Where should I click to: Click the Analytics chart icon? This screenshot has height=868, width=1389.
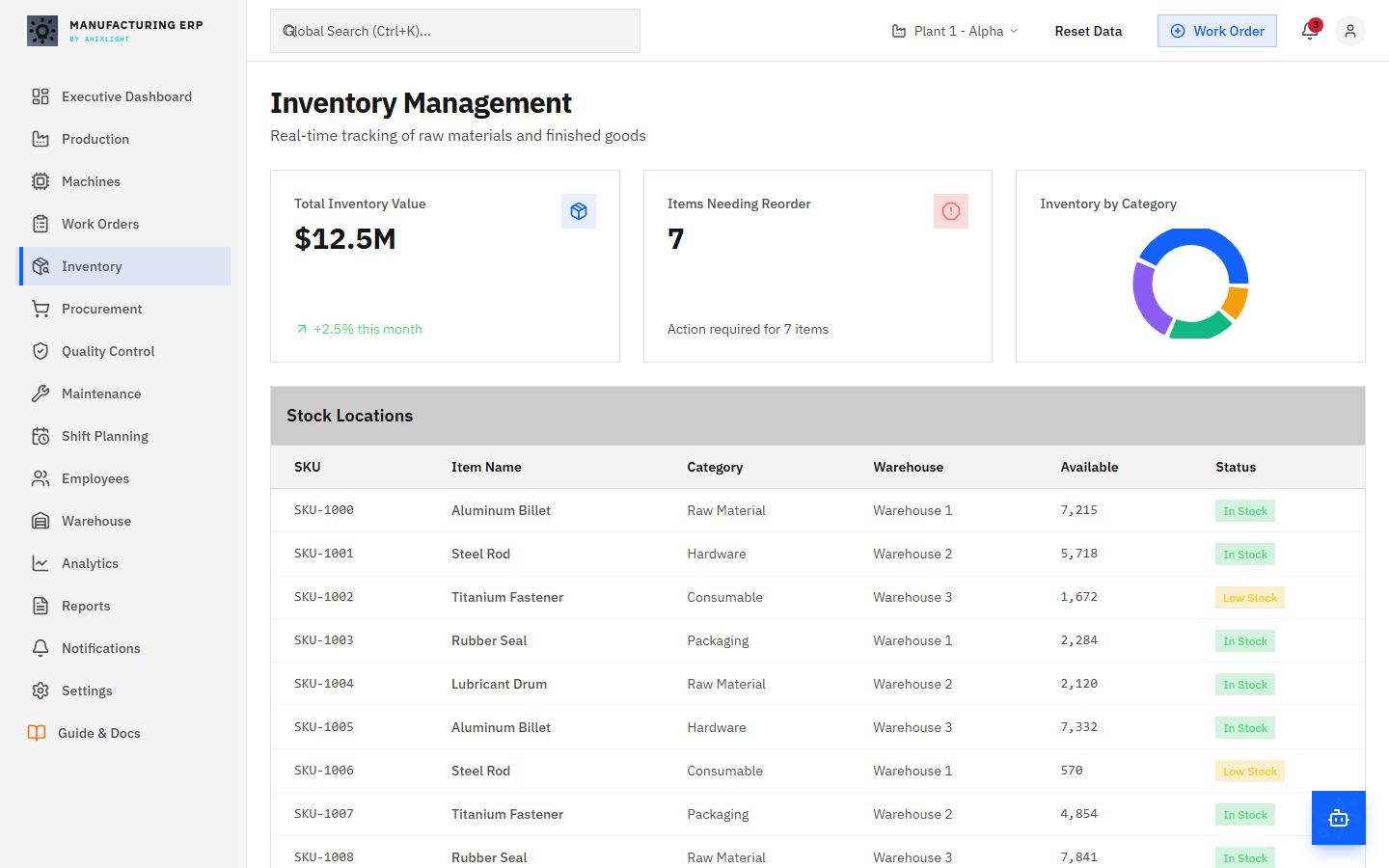[41, 563]
